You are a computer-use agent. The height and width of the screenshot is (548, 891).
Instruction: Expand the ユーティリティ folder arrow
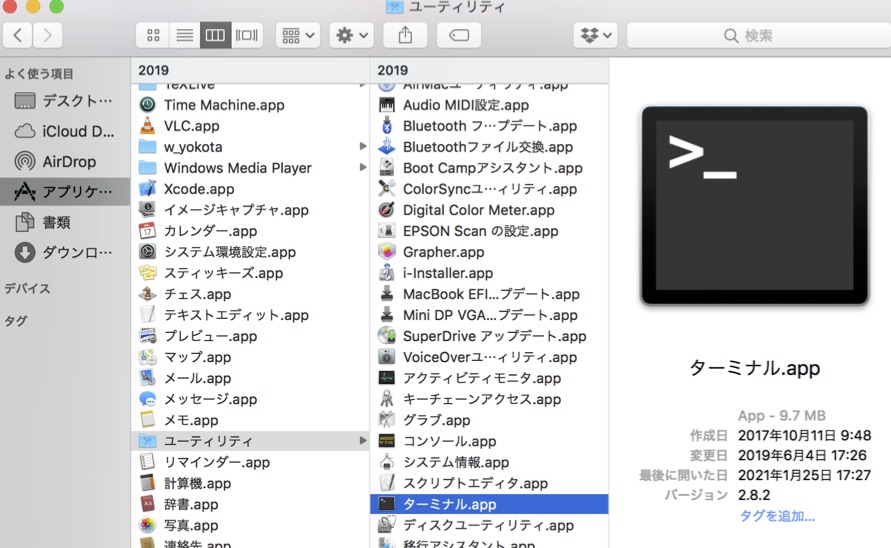[363, 441]
